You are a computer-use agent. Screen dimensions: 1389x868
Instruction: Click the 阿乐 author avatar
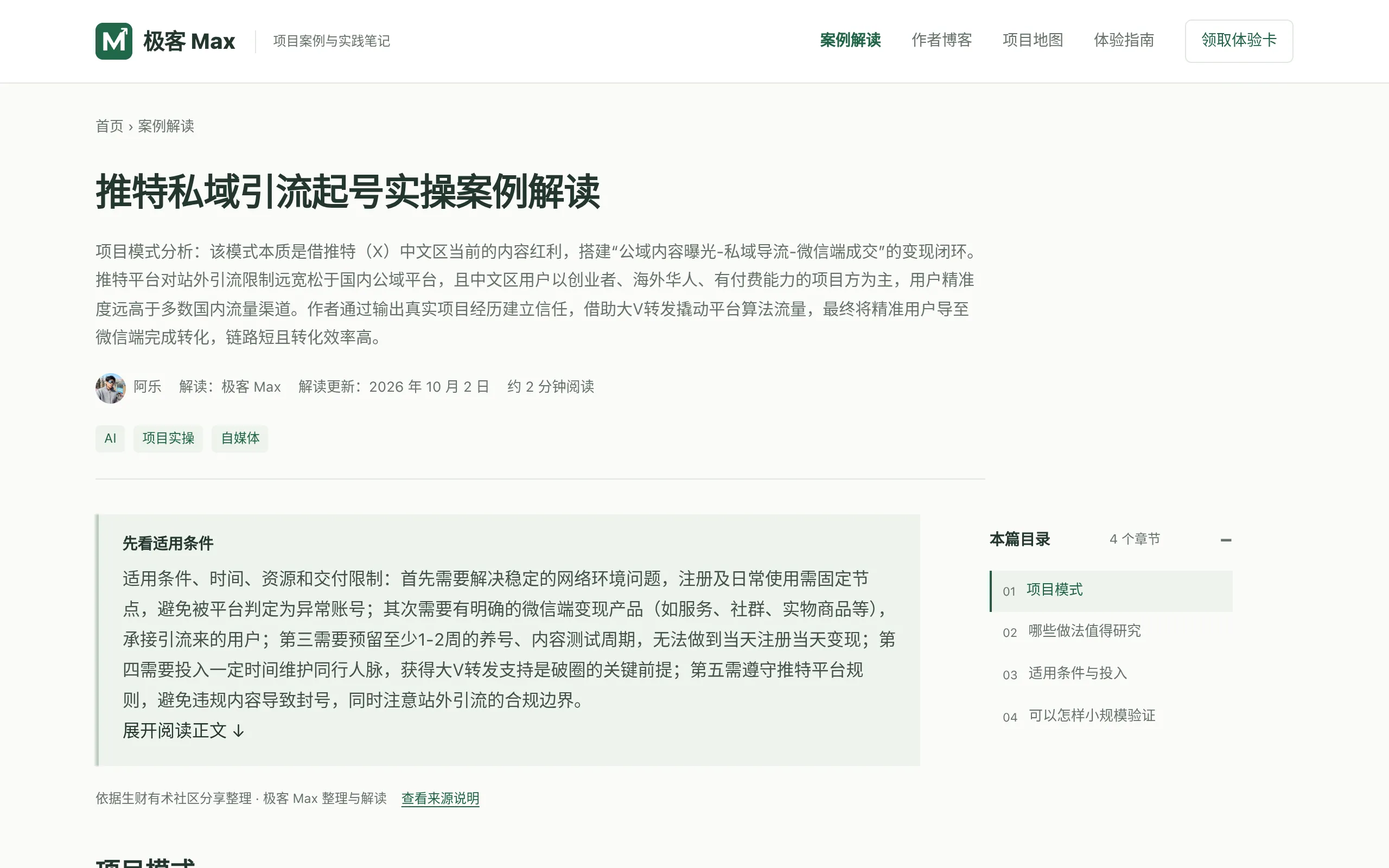point(110,388)
